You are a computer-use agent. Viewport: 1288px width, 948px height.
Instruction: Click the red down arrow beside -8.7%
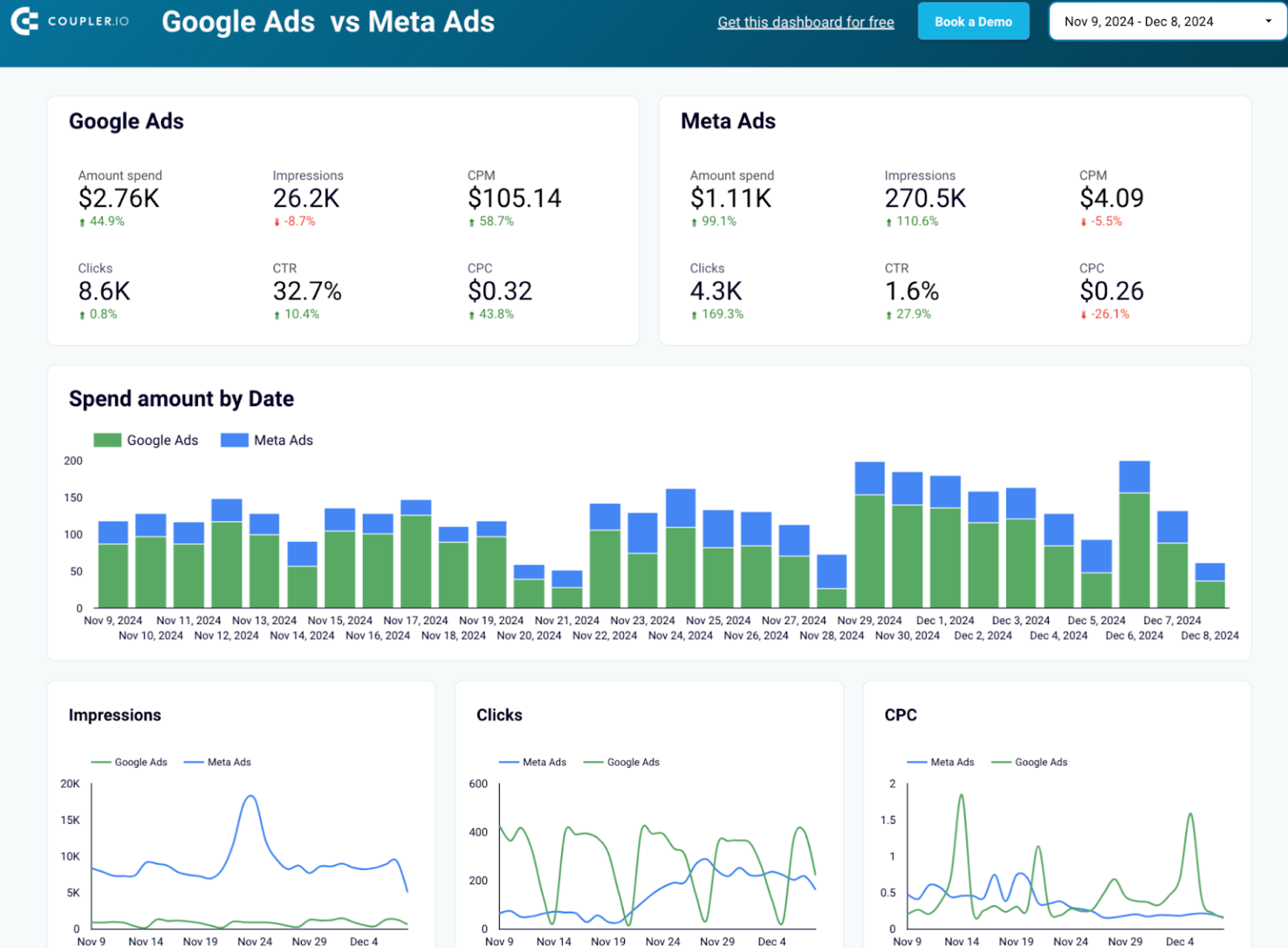click(x=278, y=221)
